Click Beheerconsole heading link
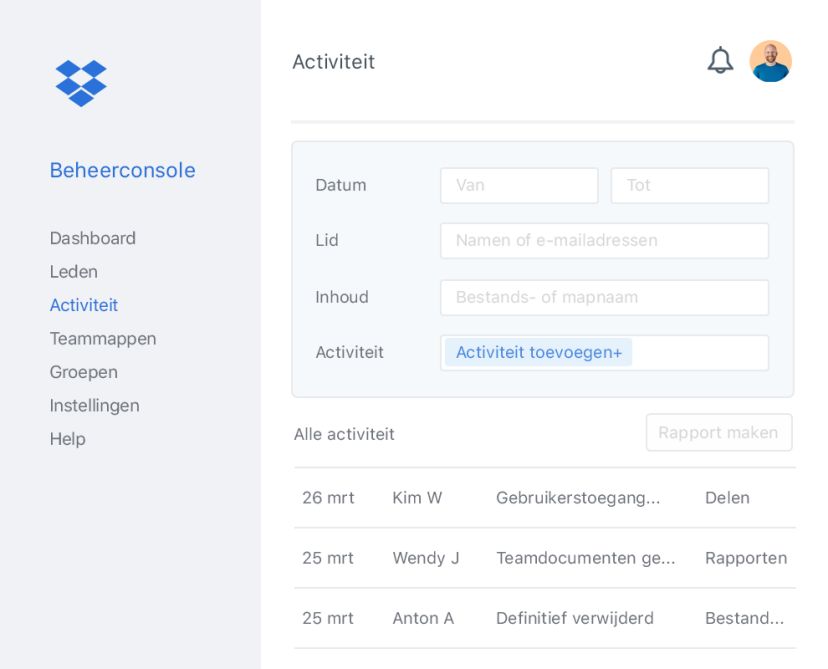Screen dimensions: 828x669 [122, 171]
